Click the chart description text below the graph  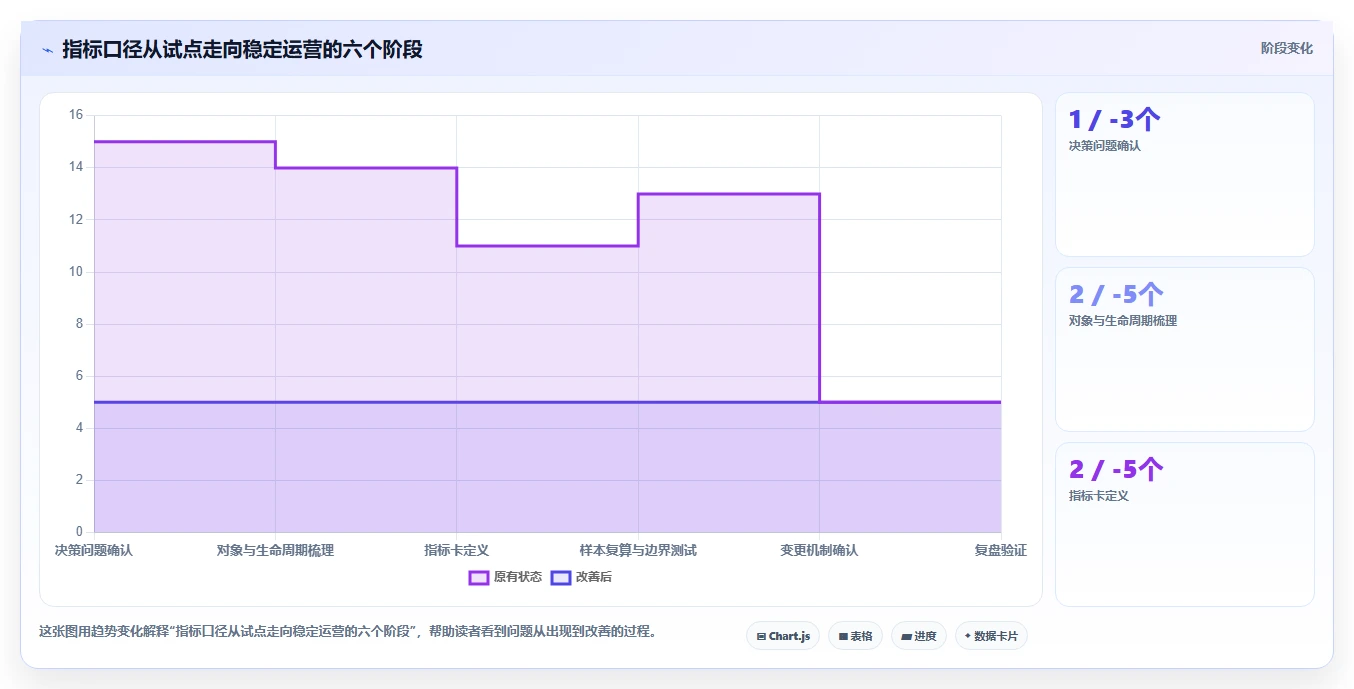pyautogui.click(x=348, y=632)
